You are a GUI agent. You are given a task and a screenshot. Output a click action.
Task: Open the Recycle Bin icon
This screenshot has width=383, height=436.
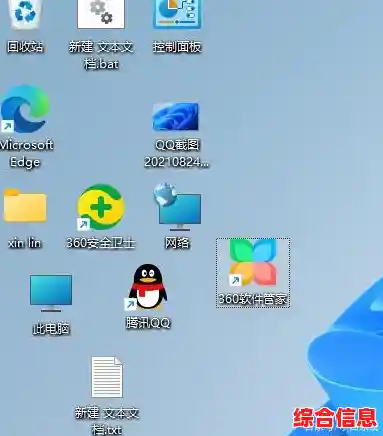click(x=25, y=14)
